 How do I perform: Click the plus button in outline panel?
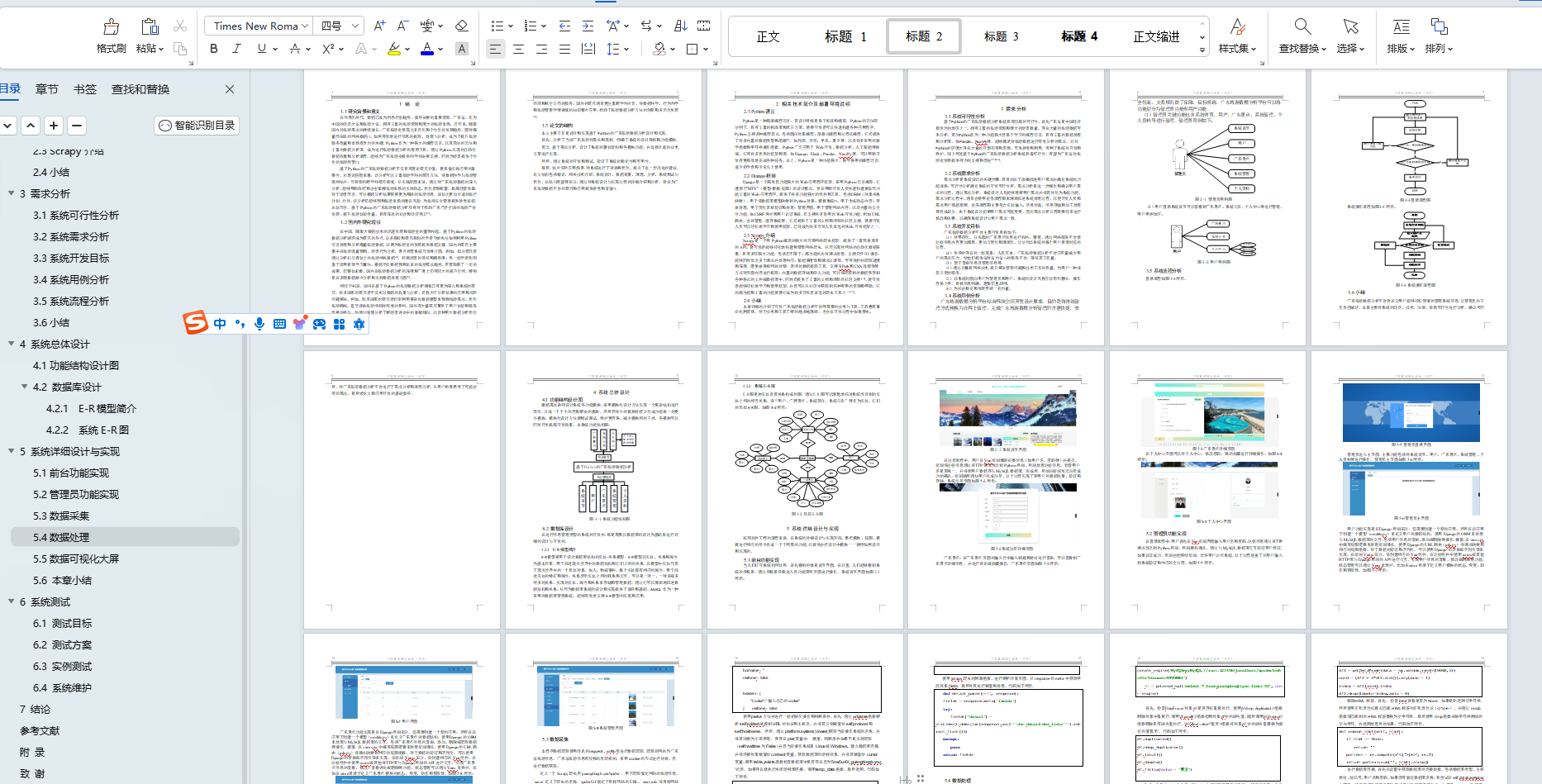pyautogui.click(x=54, y=126)
